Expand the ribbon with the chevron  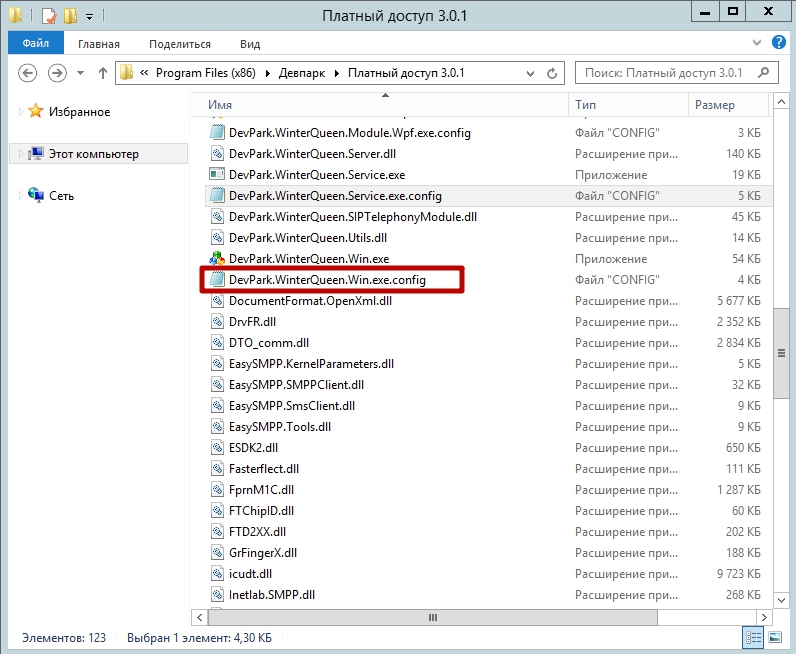pos(755,44)
